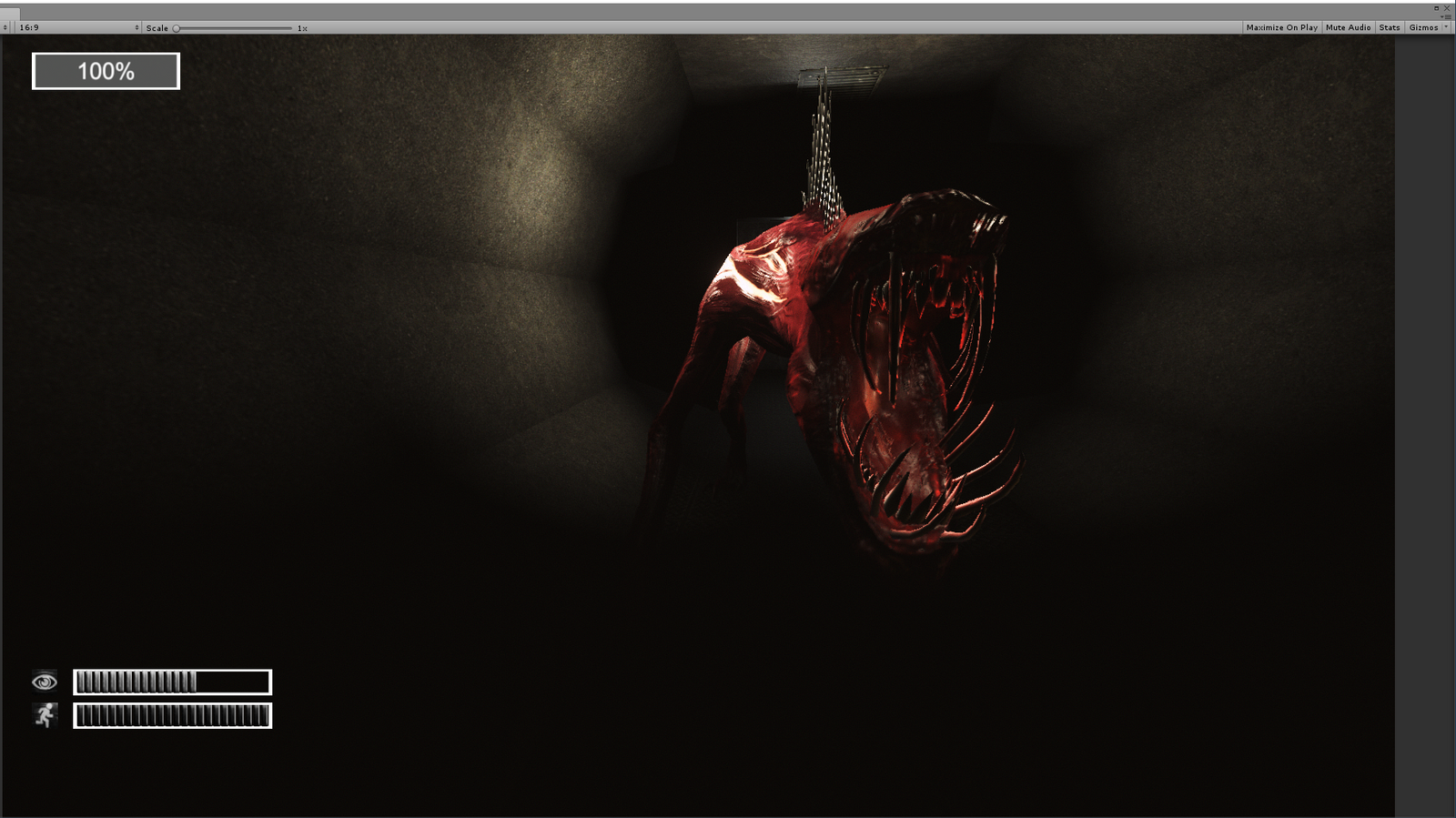The width and height of the screenshot is (1456, 818).
Task: Toggle the Stats overlay
Action: pos(1390,27)
